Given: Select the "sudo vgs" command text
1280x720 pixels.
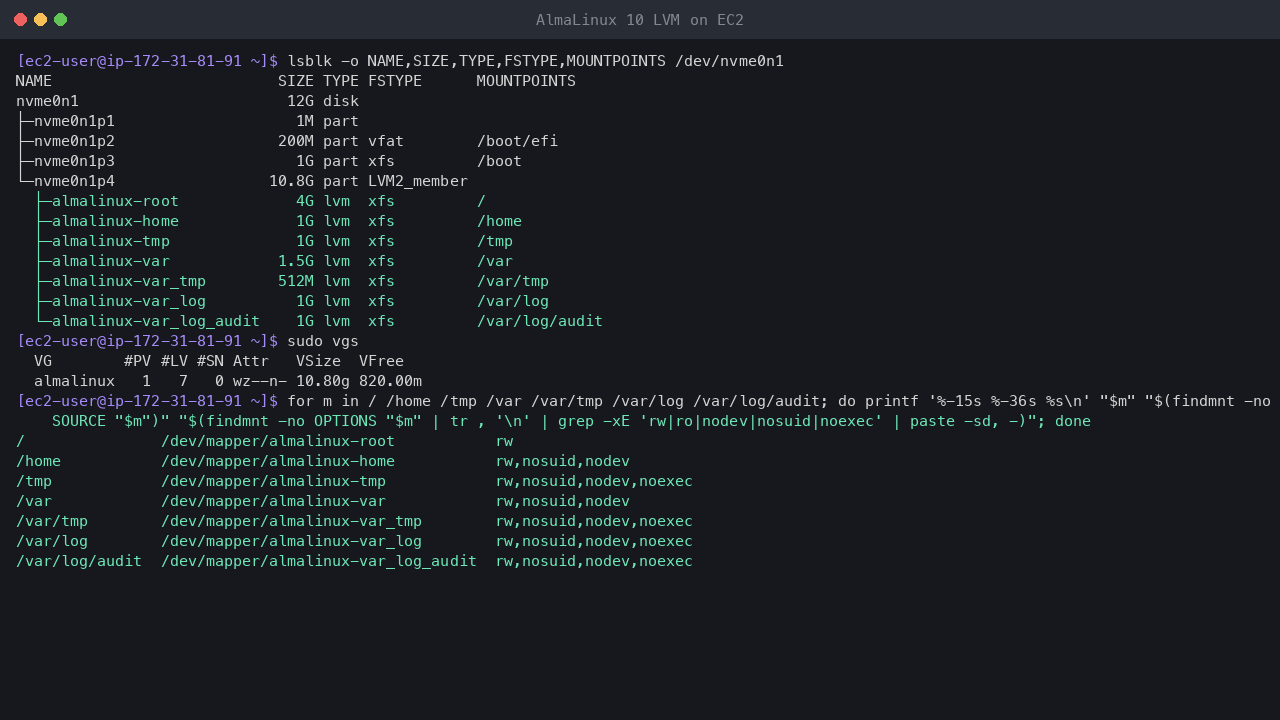Looking at the screenshot, I should (323, 341).
